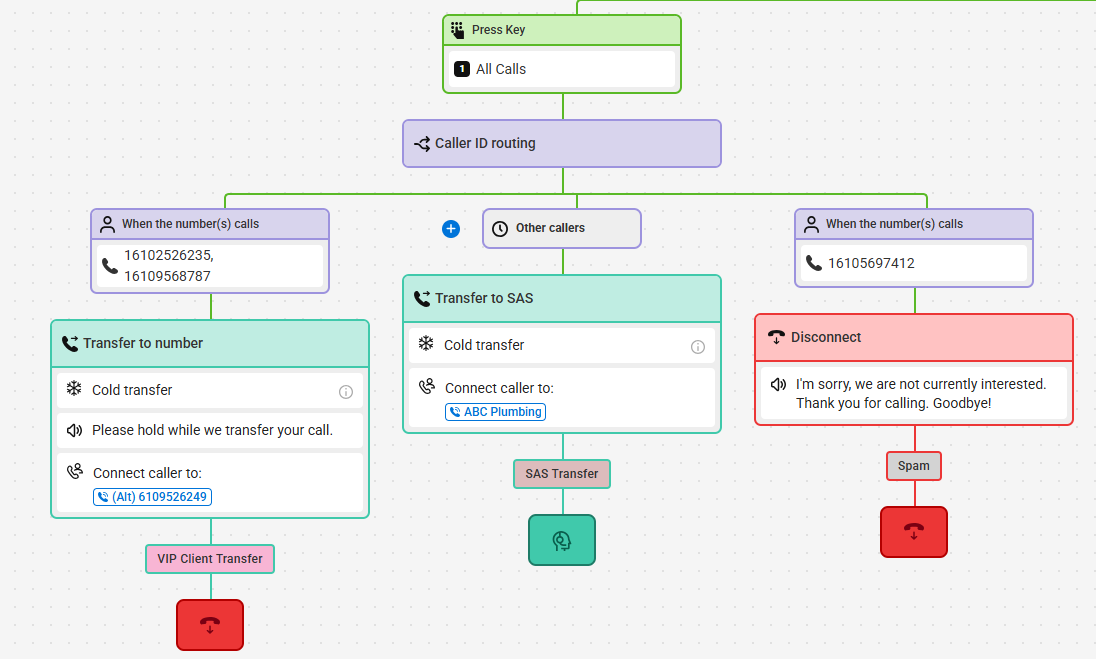1096x659 pixels.
Task: Open the Press Key node header
Action: (x=562, y=30)
